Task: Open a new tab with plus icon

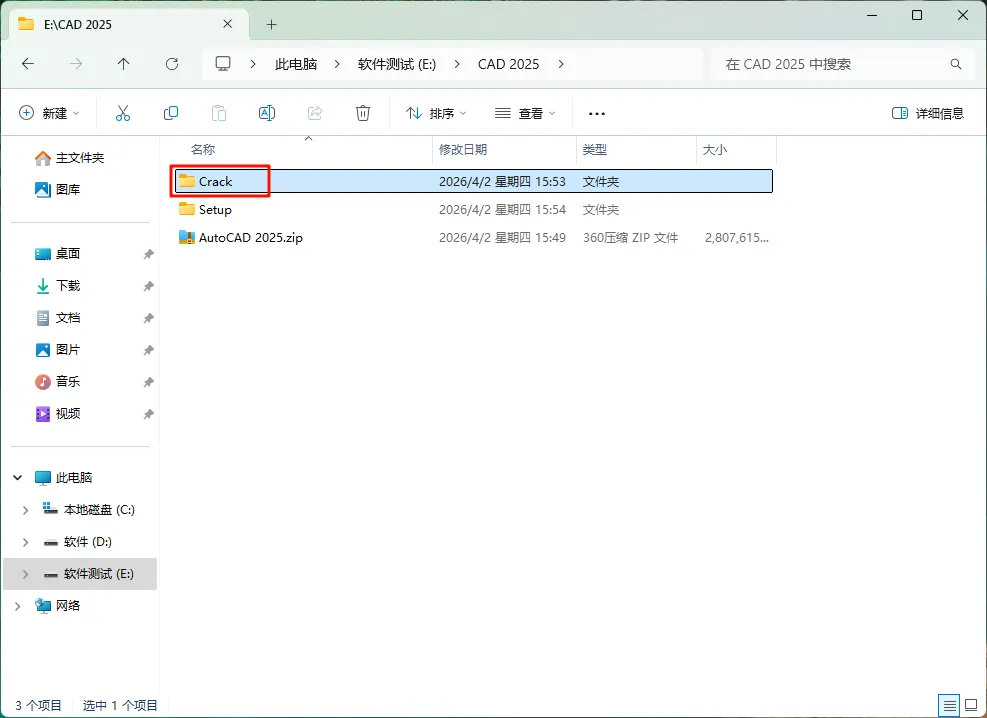Action: coord(271,25)
